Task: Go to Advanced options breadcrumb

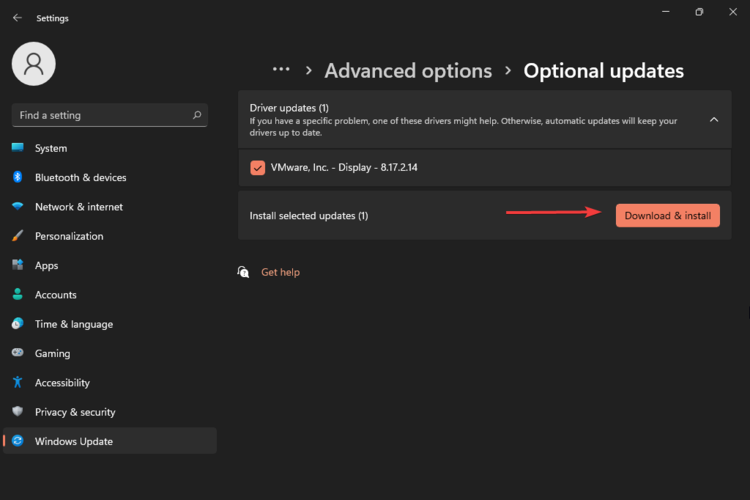Action: tap(408, 71)
